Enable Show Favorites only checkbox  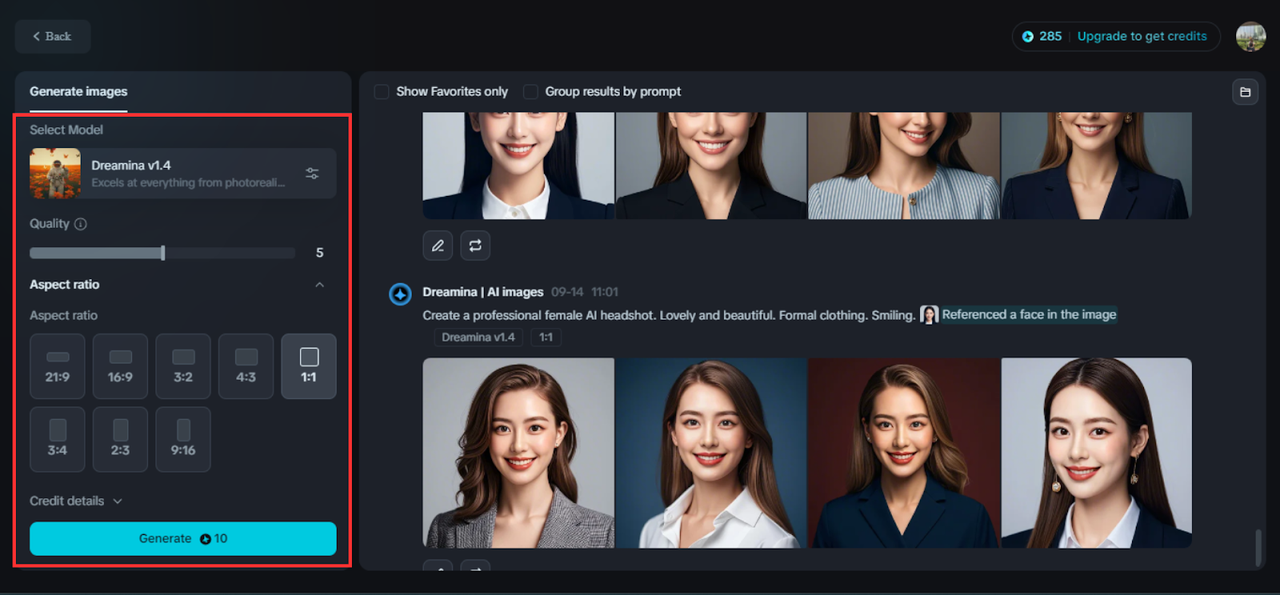point(382,91)
